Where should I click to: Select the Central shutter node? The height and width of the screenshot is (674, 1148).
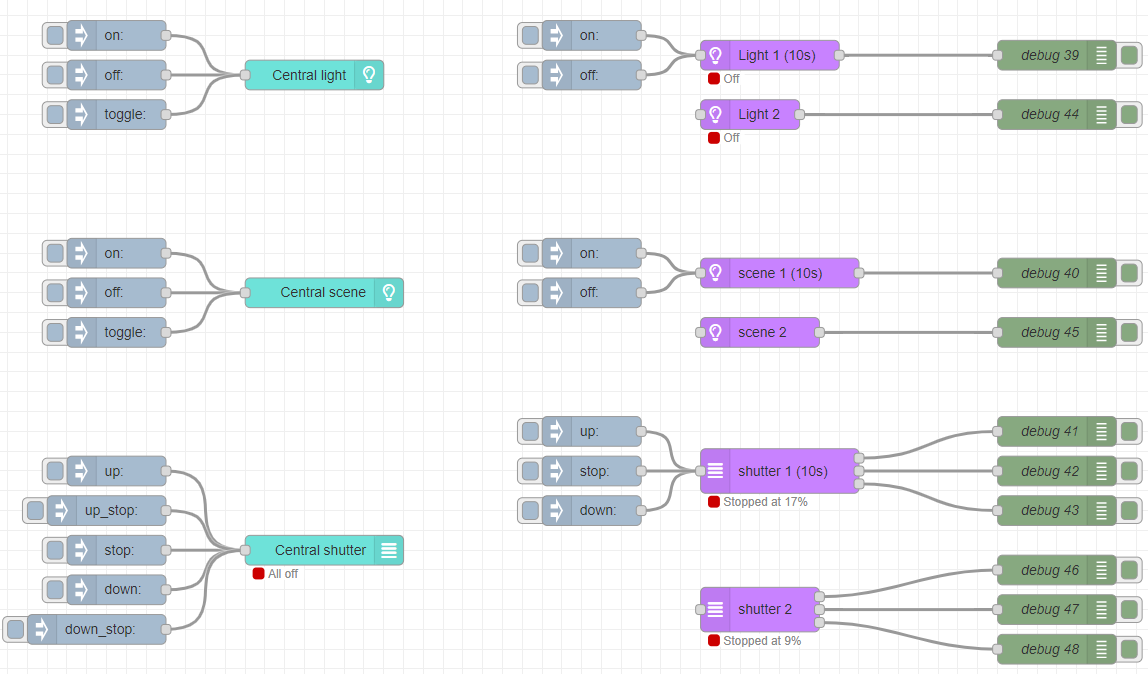[x=324, y=550]
